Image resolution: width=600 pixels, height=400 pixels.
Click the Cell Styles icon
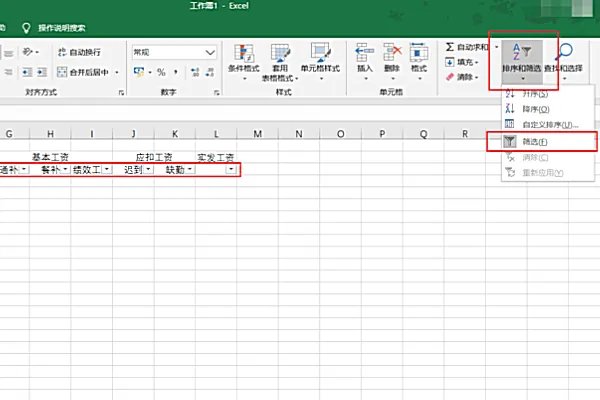(x=320, y=58)
